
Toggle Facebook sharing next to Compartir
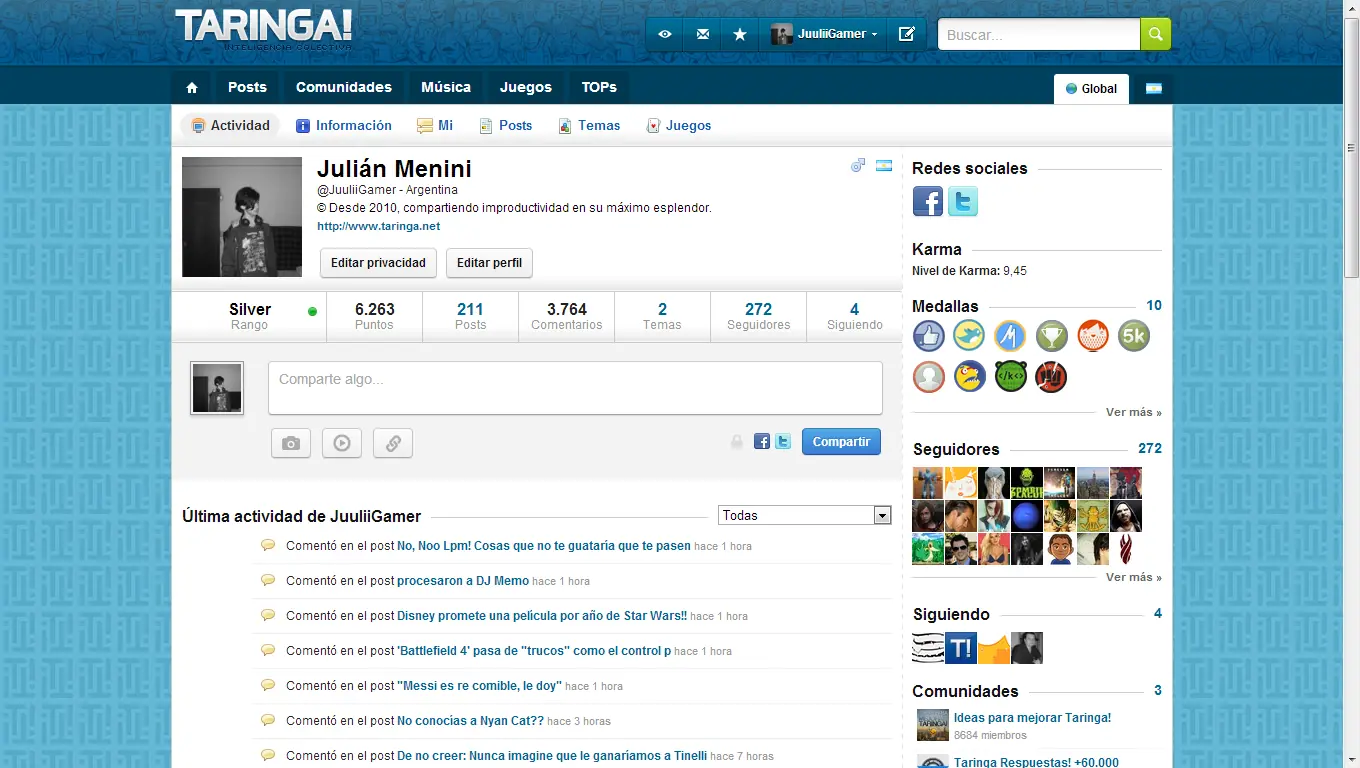(x=762, y=441)
